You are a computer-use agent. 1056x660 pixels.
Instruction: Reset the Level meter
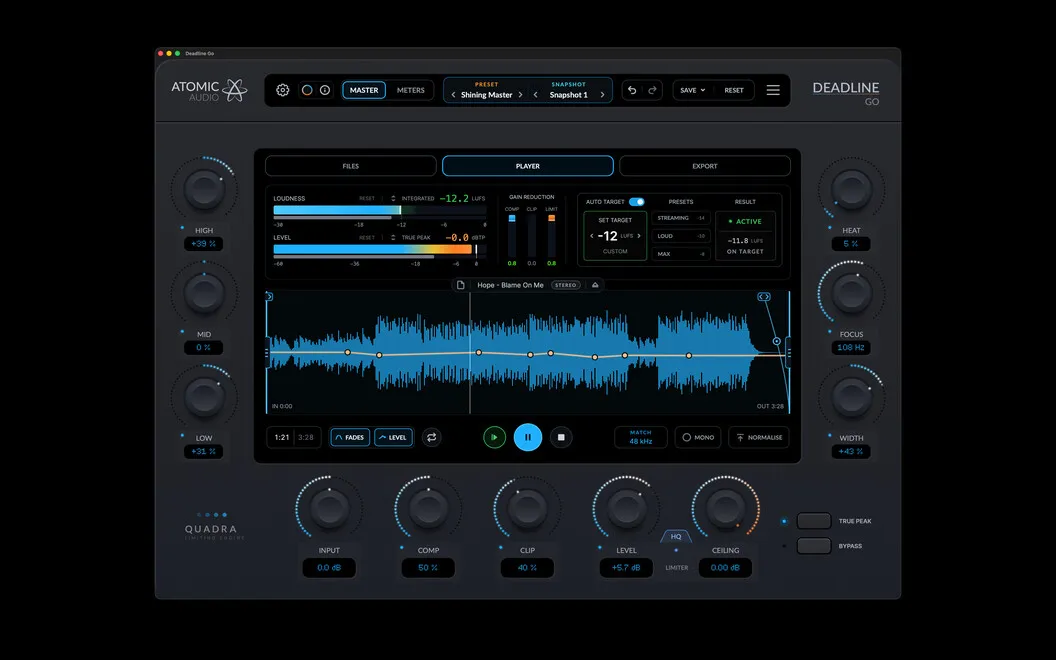pyautogui.click(x=367, y=238)
